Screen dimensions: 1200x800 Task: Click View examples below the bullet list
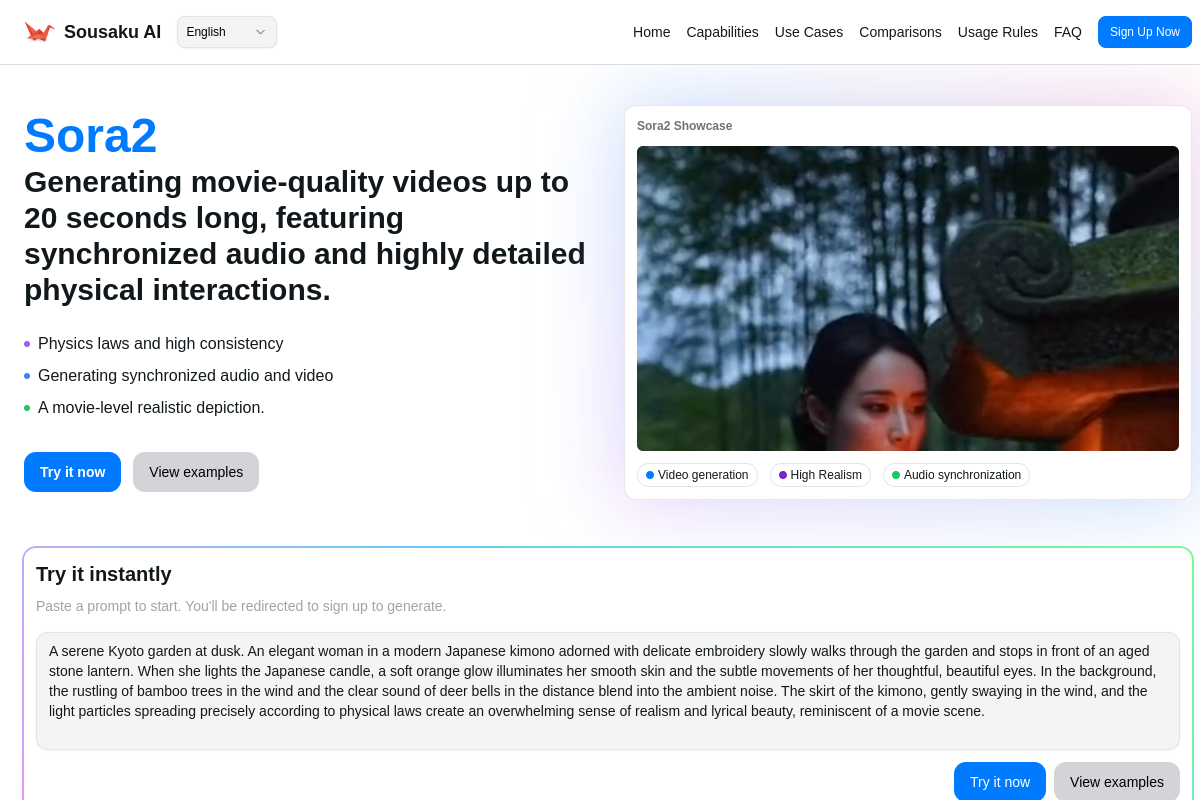(x=196, y=472)
